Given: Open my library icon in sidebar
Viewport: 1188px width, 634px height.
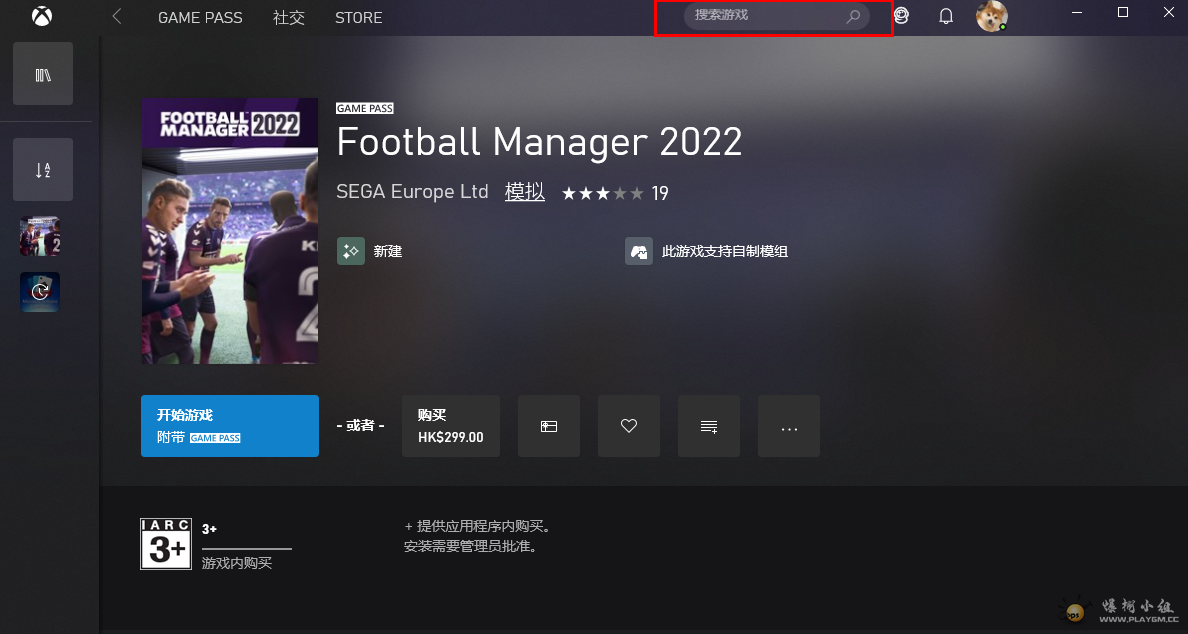Looking at the screenshot, I should point(43,73).
